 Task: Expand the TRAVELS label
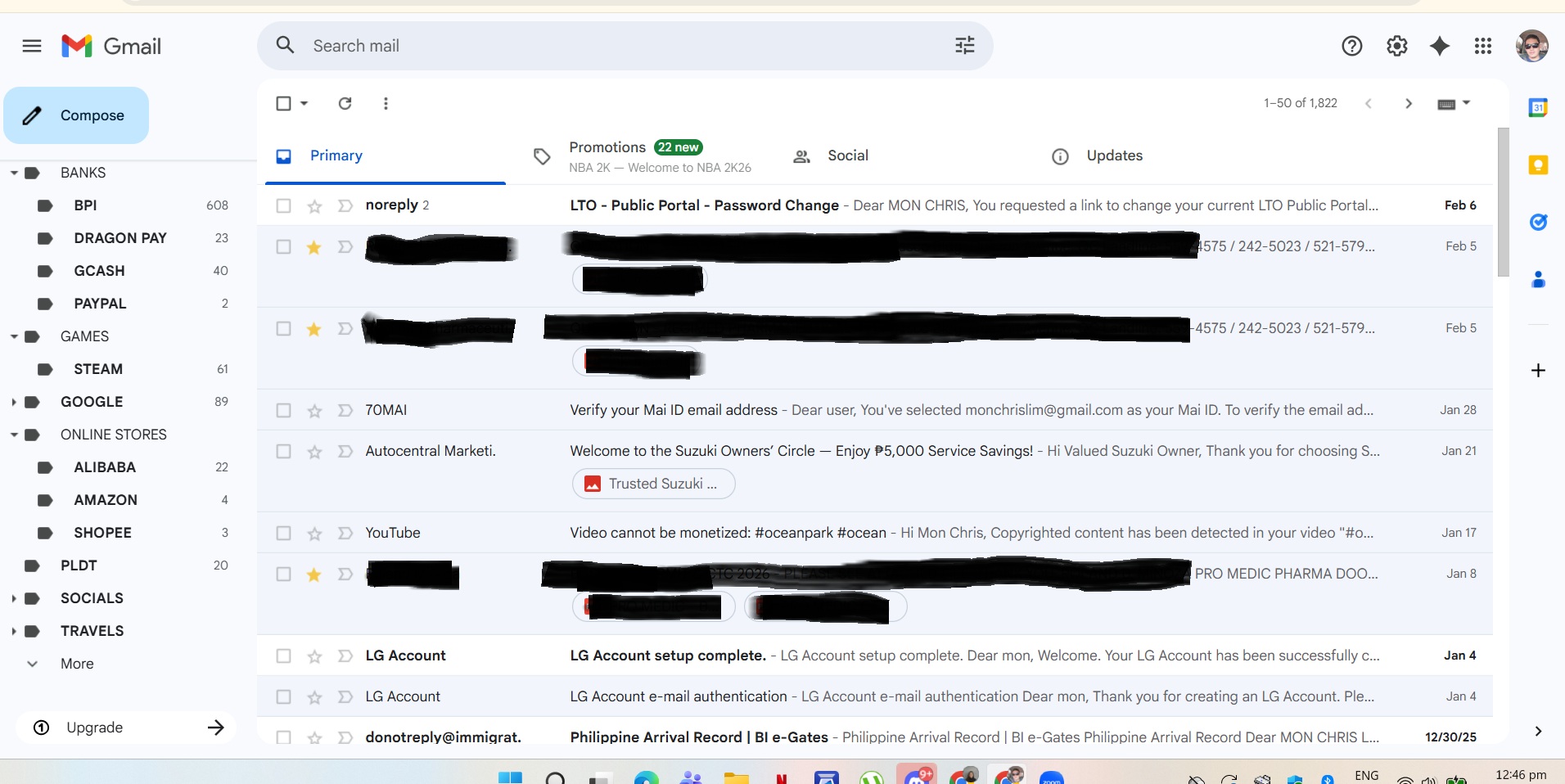14,631
